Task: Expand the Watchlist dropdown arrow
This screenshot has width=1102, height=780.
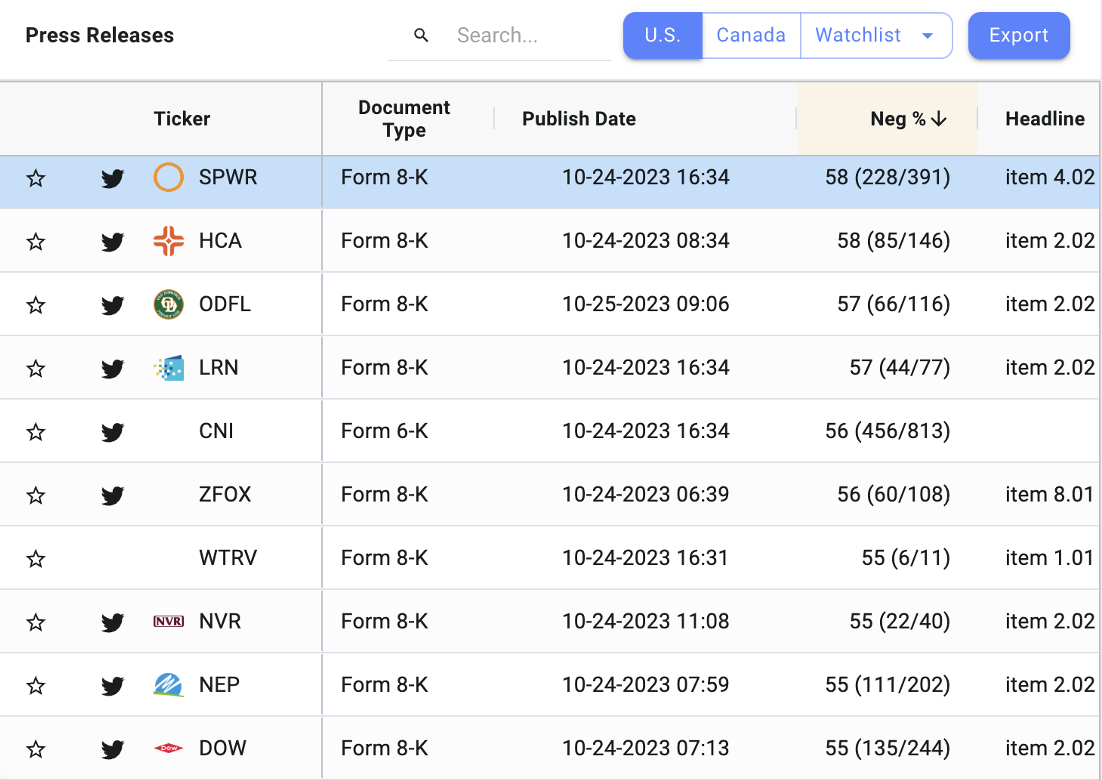Action: point(927,36)
